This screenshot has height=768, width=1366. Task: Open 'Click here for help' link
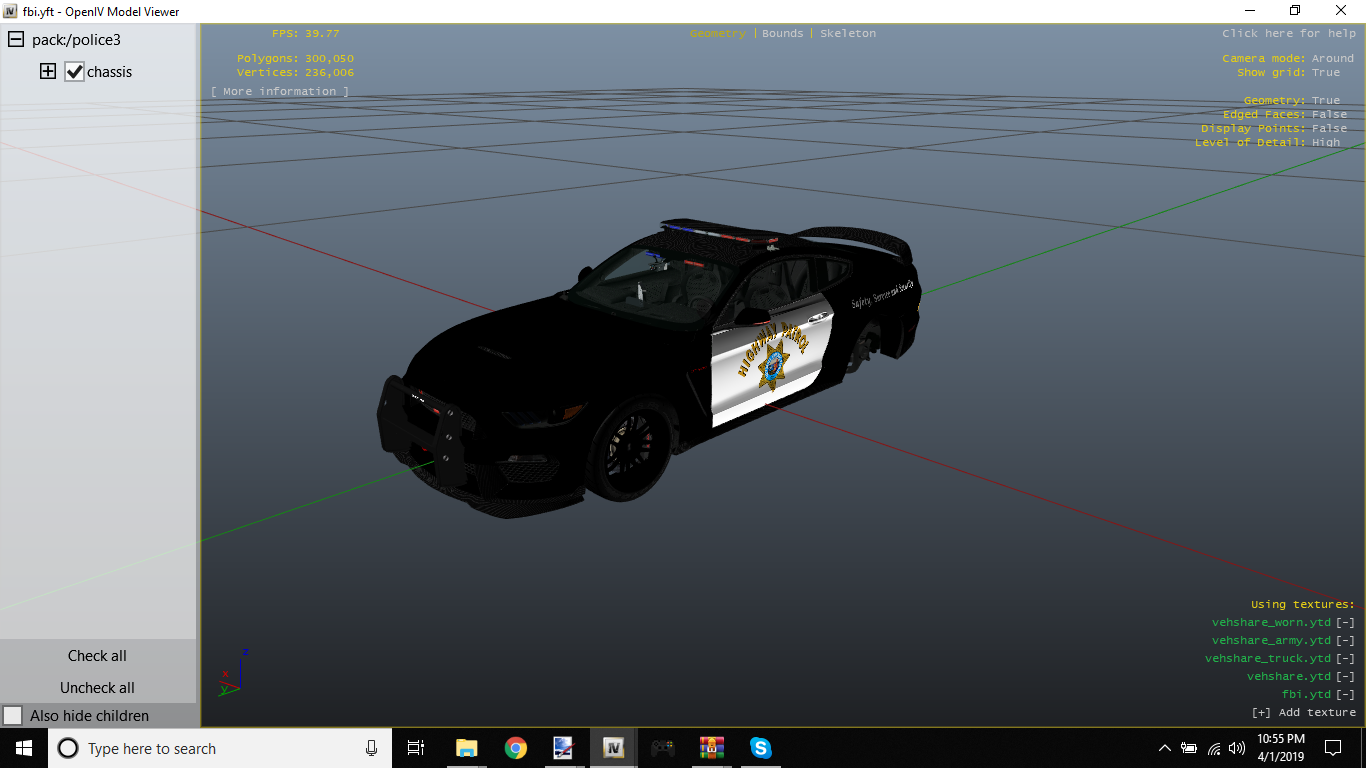[1288, 33]
